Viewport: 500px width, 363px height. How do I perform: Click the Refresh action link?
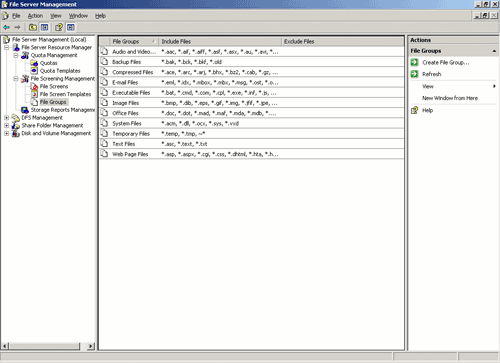click(x=432, y=74)
